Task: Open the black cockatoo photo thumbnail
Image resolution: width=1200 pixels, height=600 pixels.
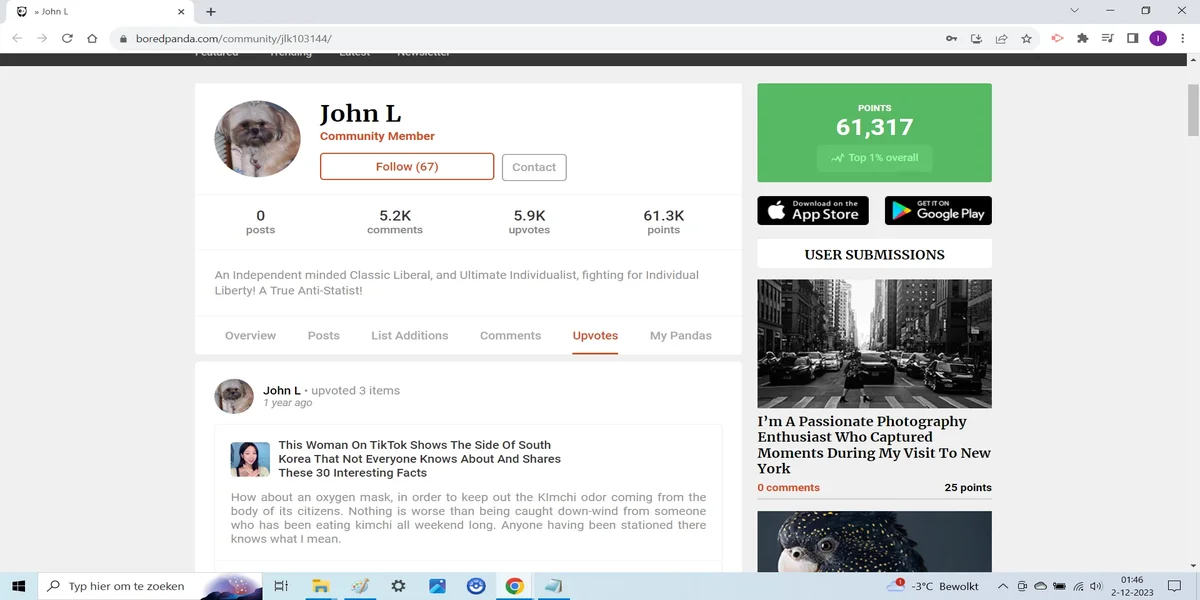Action: [x=874, y=541]
